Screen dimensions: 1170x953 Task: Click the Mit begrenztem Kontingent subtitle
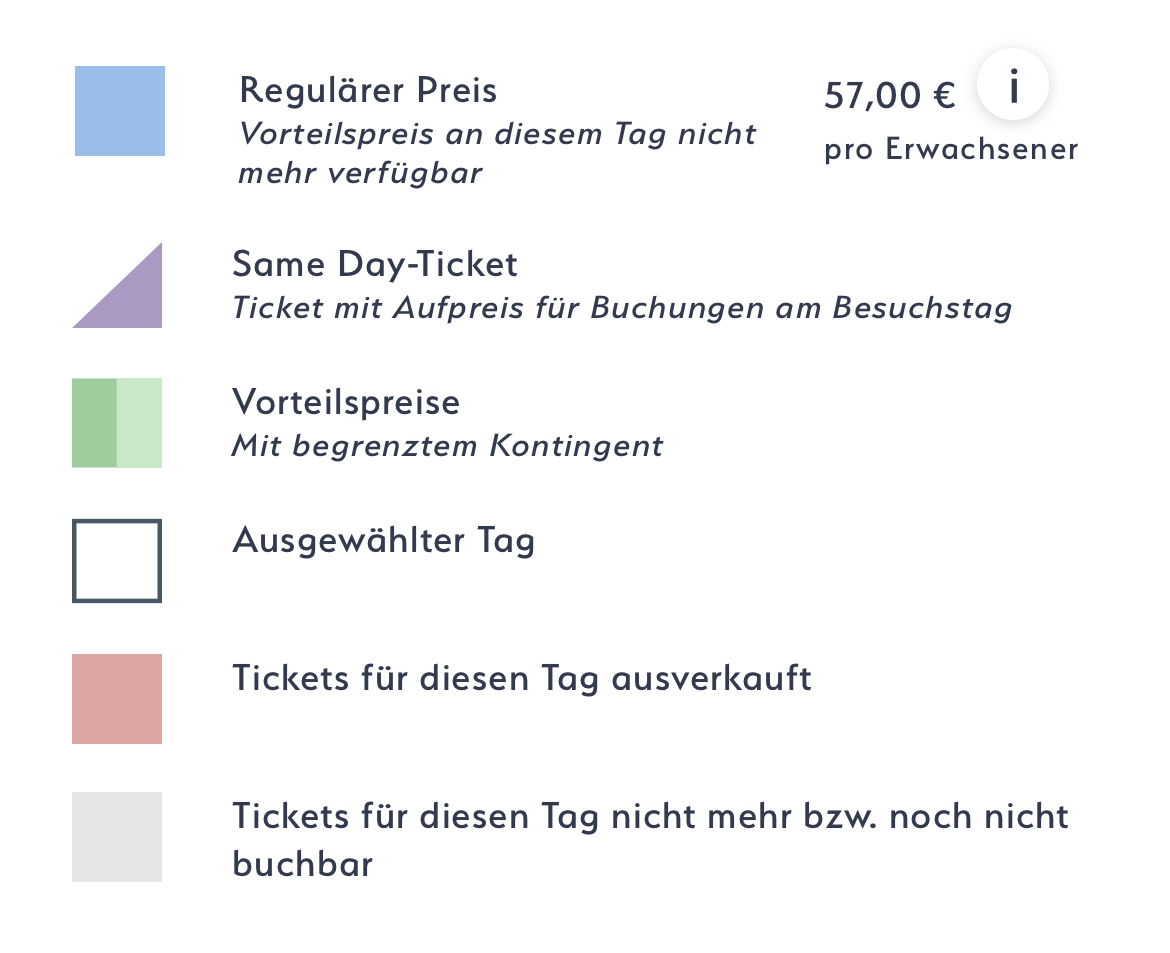(x=447, y=446)
